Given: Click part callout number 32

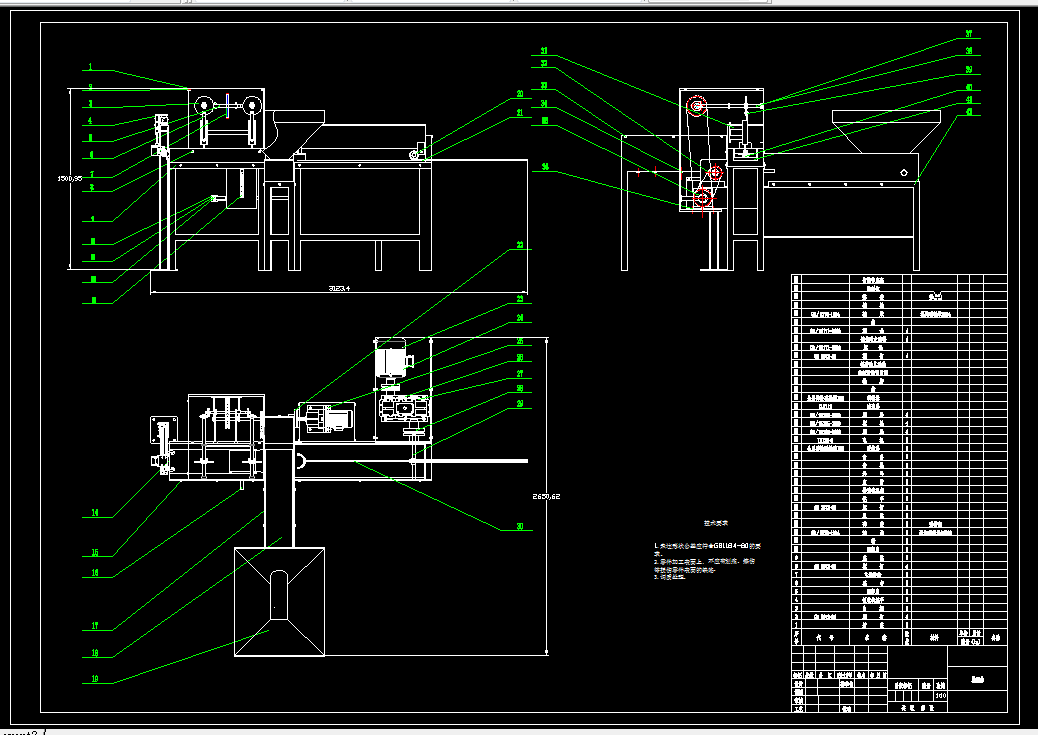Looking at the screenshot, I should coord(543,64).
